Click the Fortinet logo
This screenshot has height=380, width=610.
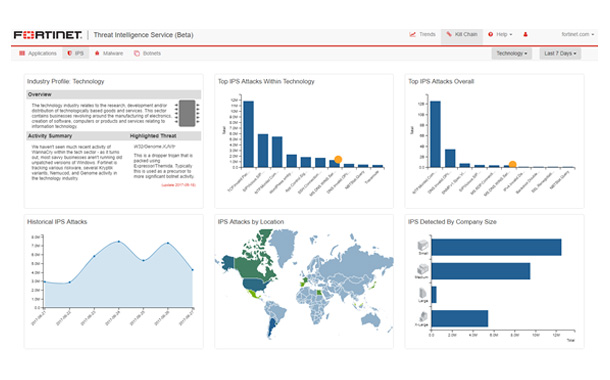coord(48,35)
